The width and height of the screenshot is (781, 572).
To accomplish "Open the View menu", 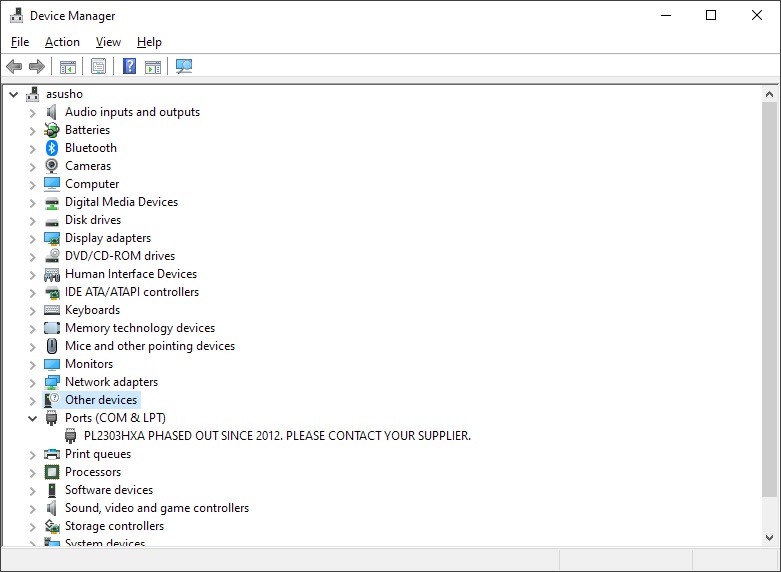I will pyautogui.click(x=108, y=42).
